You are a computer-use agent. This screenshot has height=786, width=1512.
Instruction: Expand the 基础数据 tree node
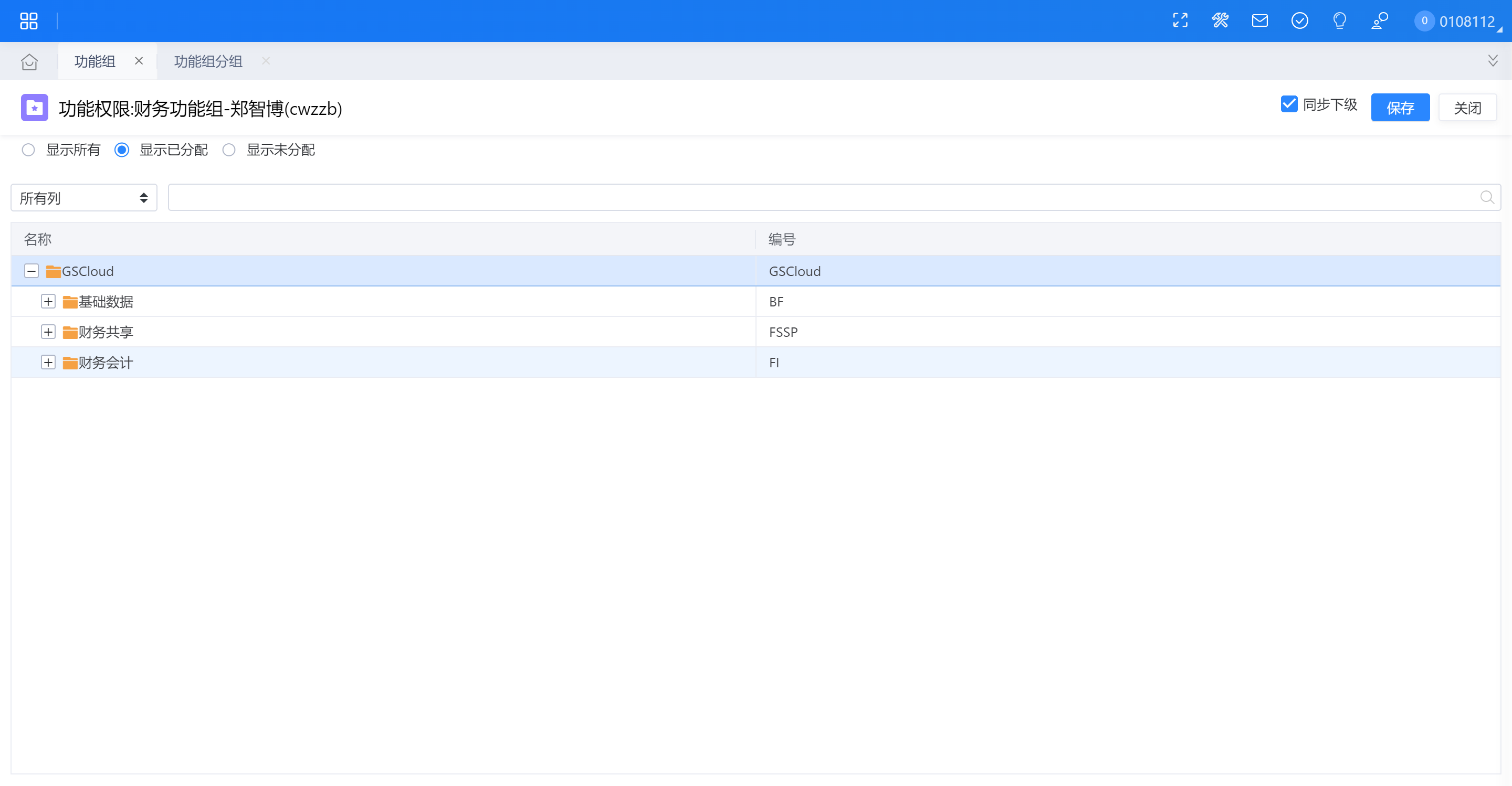coord(48,302)
